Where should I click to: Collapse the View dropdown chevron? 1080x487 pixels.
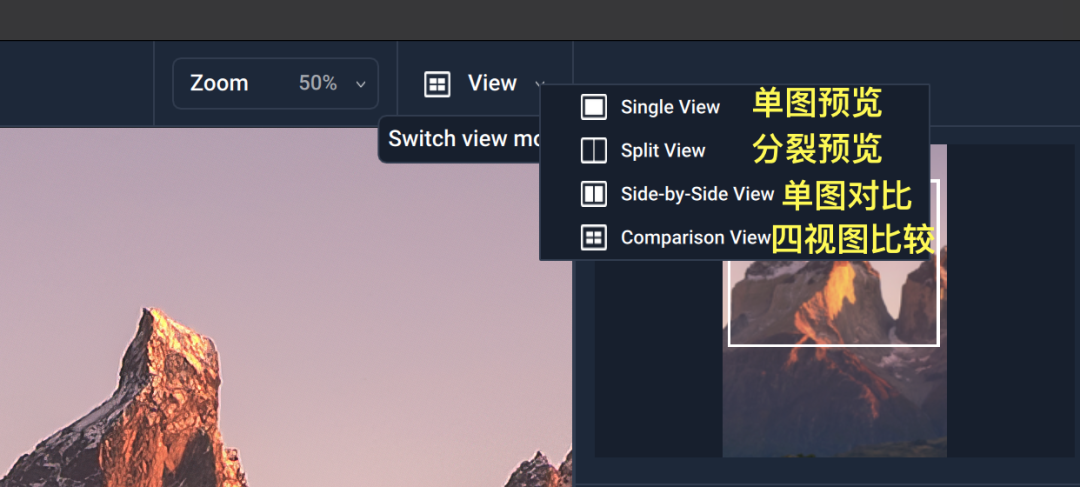point(538,84)
